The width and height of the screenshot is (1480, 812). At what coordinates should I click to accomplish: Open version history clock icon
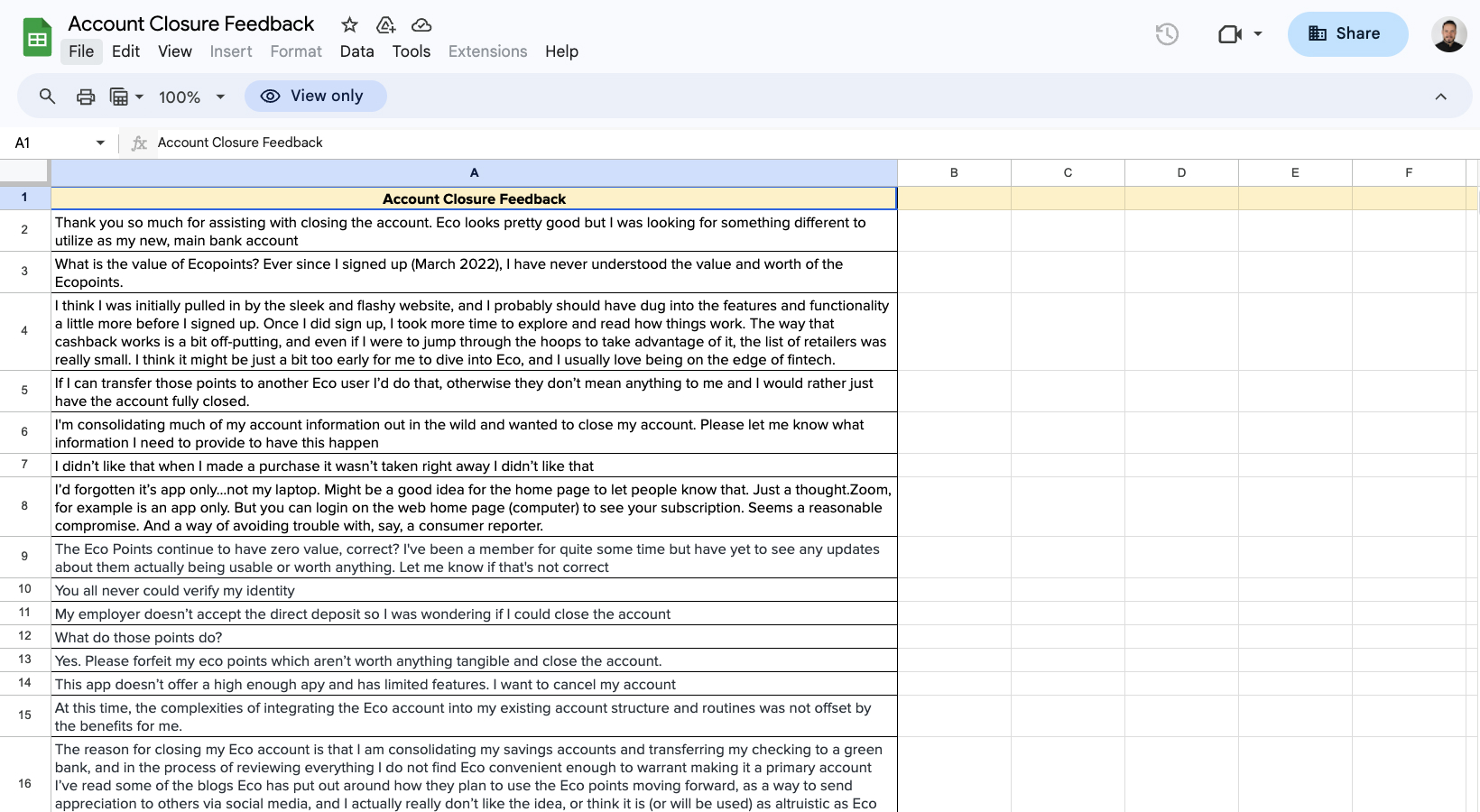(1167, 34)
